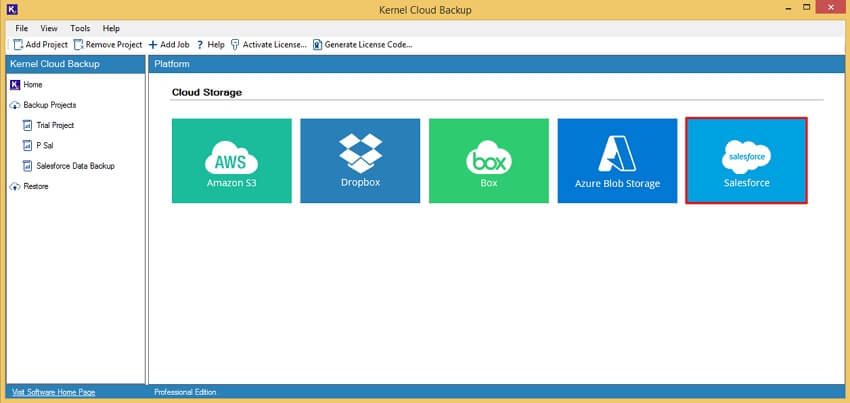Click the Add Job plus icon
Screen dimensions: 850x403
[153, 44]
